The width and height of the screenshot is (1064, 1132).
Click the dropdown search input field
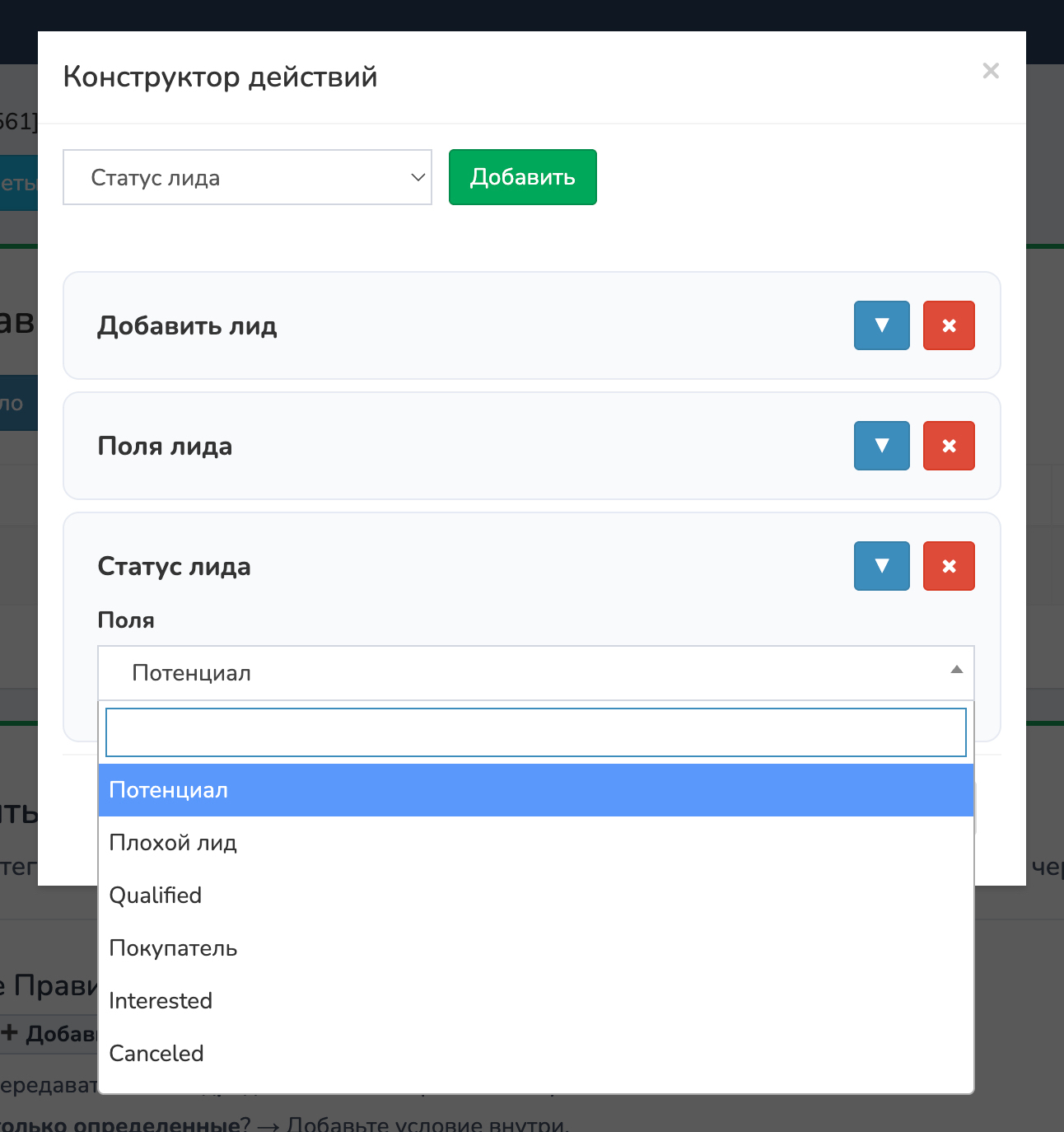click(535, 732)
